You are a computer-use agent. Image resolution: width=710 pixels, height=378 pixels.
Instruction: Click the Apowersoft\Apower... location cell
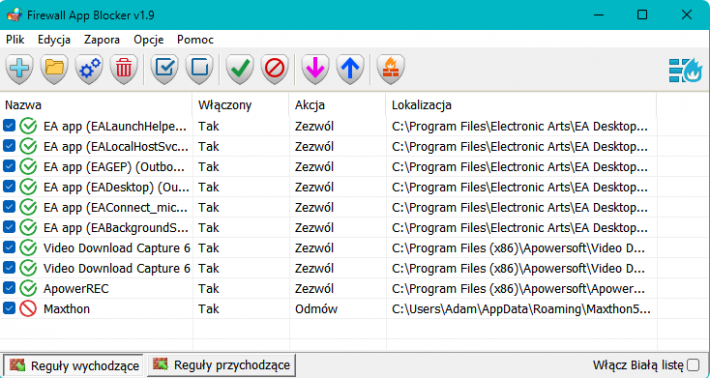pyautogui.click(x=518, y=289)
